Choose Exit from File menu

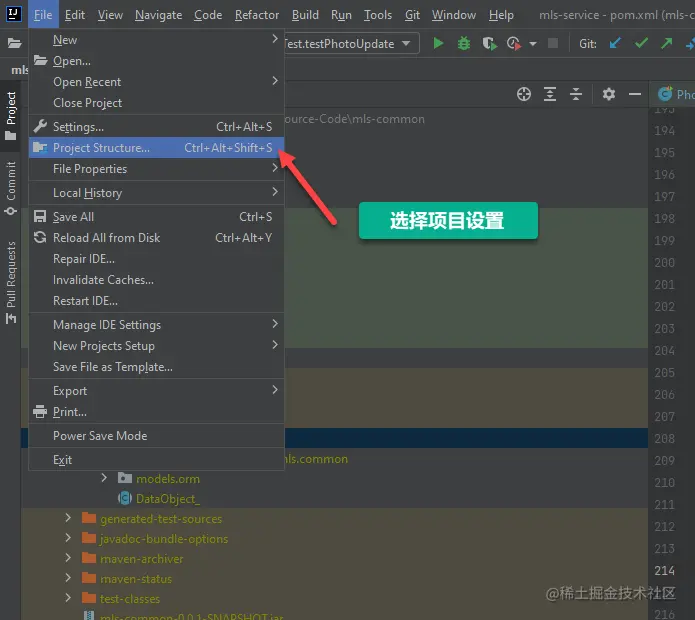(156, 460)
